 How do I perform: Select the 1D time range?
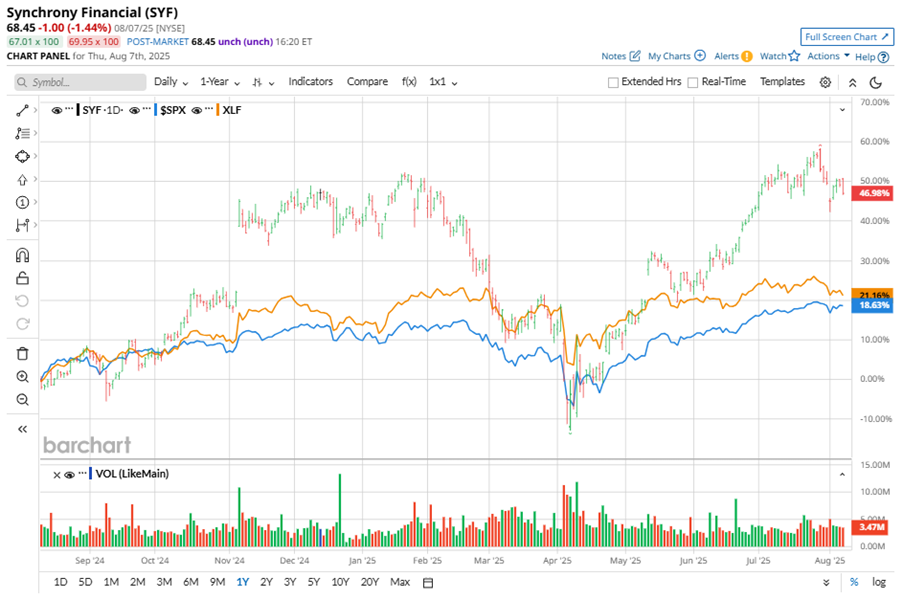tap(60, 582)
